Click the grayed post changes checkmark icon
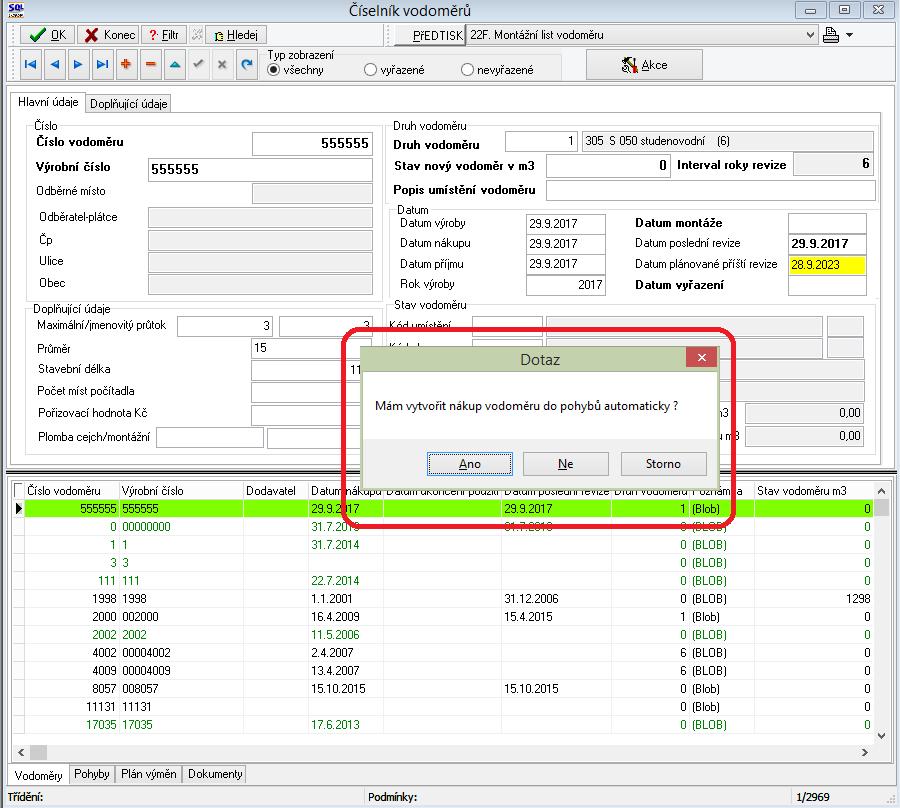 coord(198,65)
